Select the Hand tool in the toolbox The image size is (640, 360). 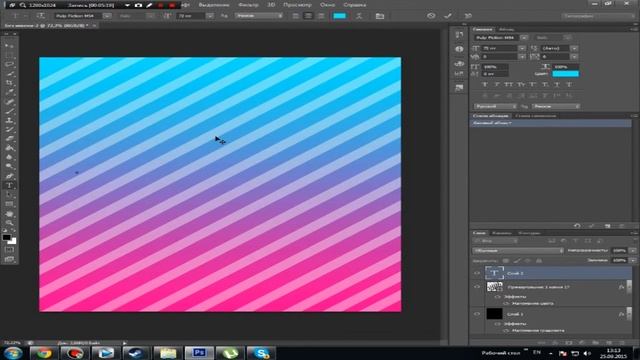[9, 213]
